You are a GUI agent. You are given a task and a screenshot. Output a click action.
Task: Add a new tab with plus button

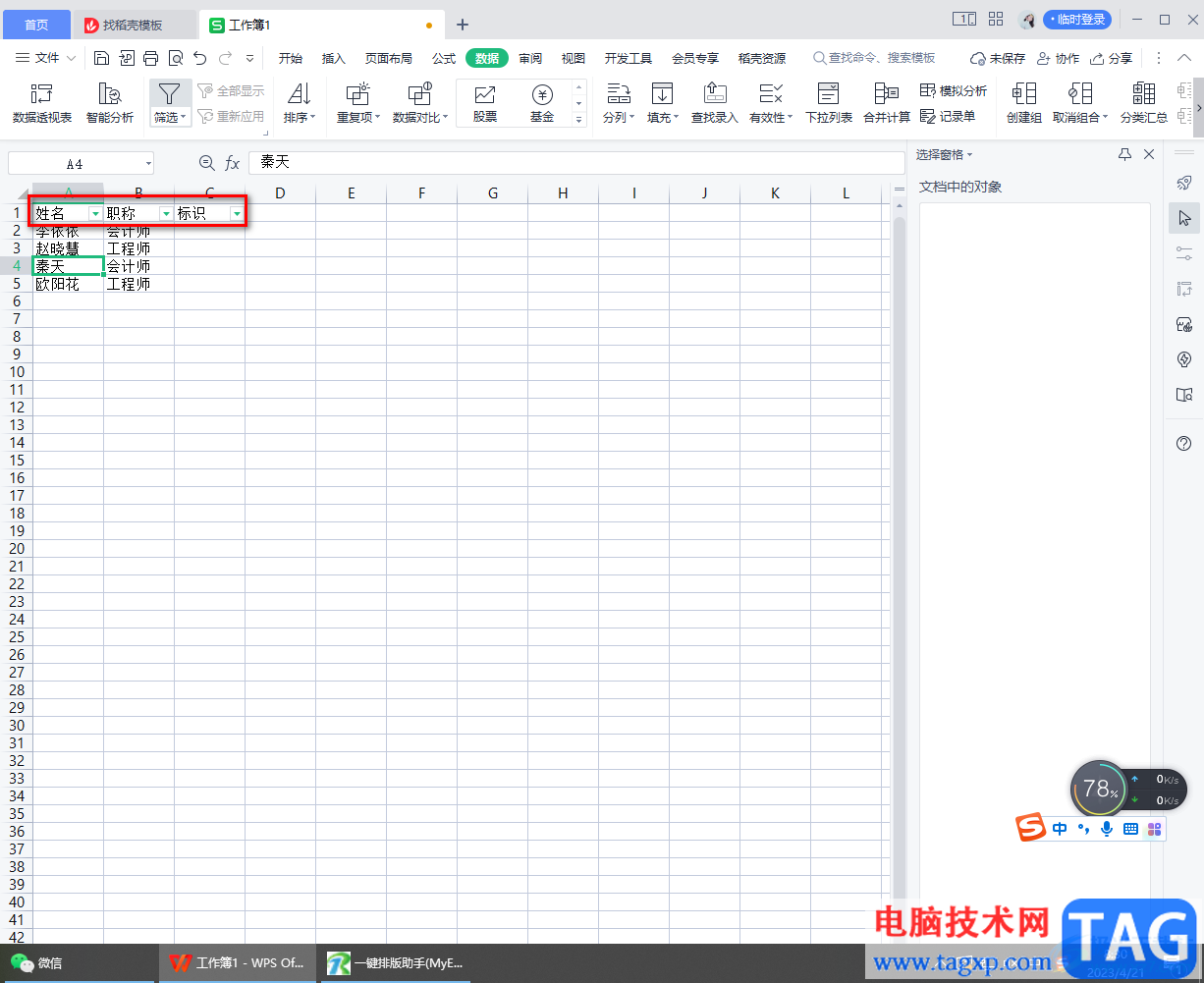[x=463, y=25]
